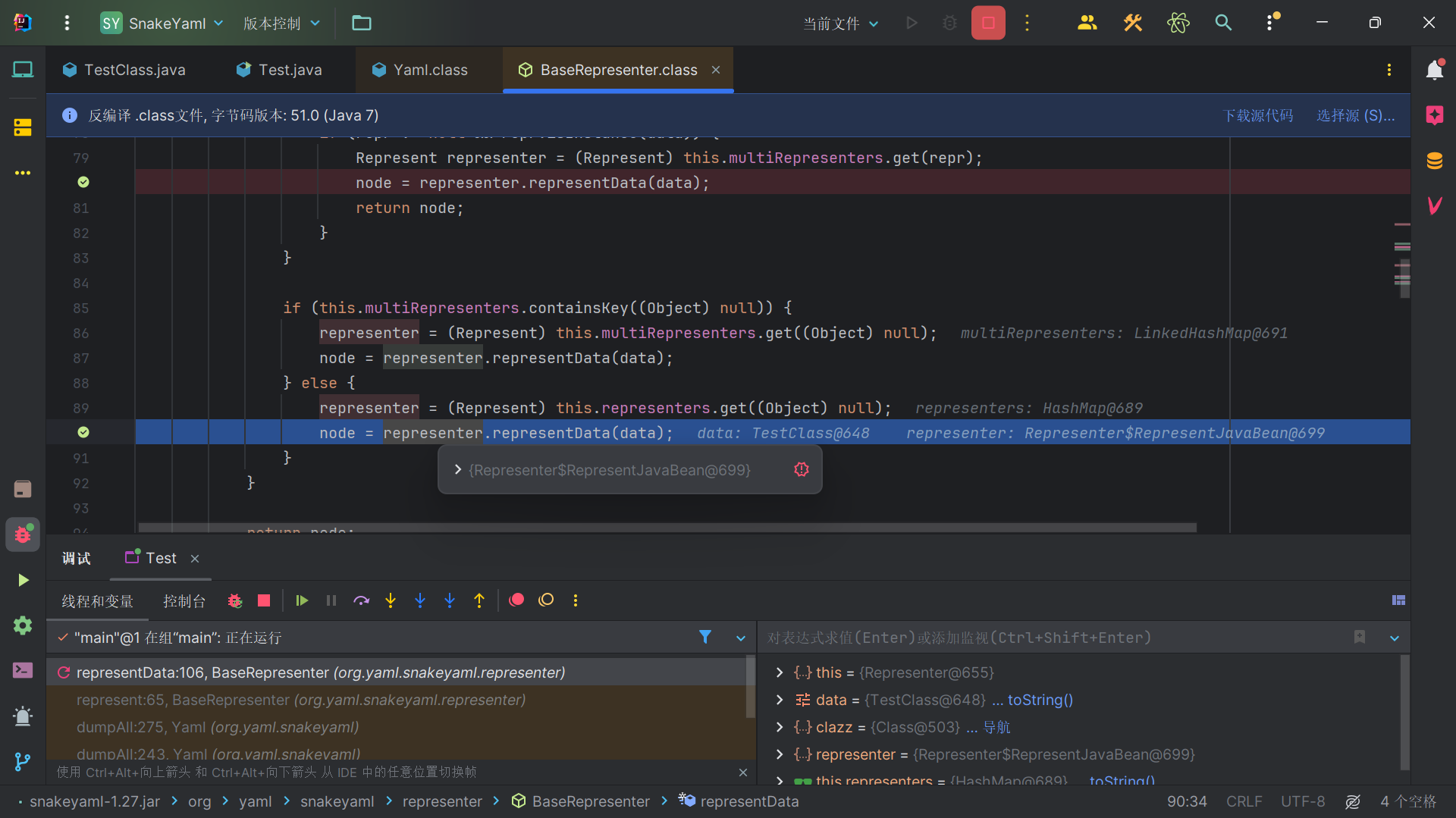Screen dimensions: 1456x818
Task: Open the Terminal tool window icon
Action: 23,670
